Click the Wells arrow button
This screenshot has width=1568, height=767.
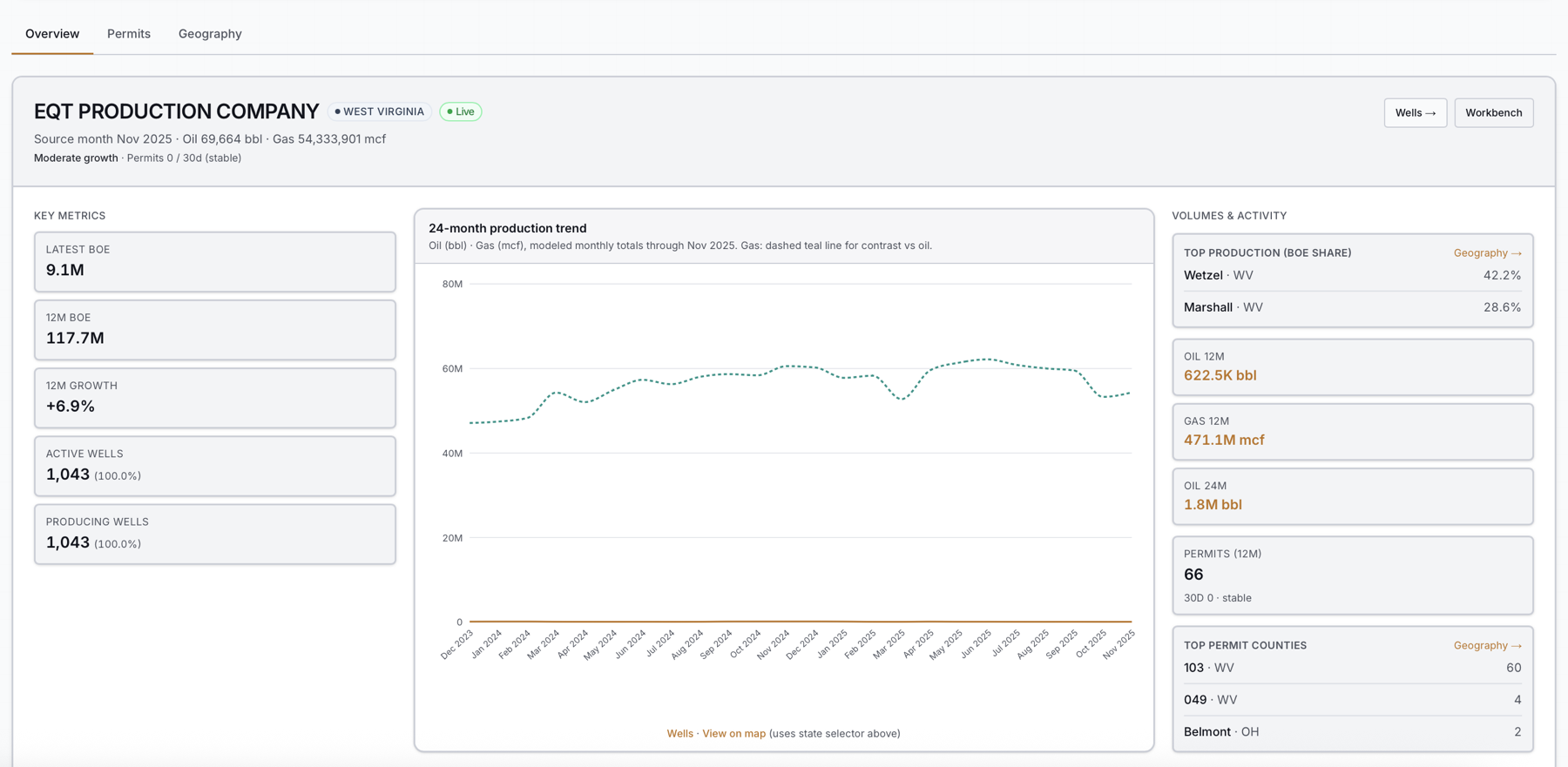(1415, 112)
